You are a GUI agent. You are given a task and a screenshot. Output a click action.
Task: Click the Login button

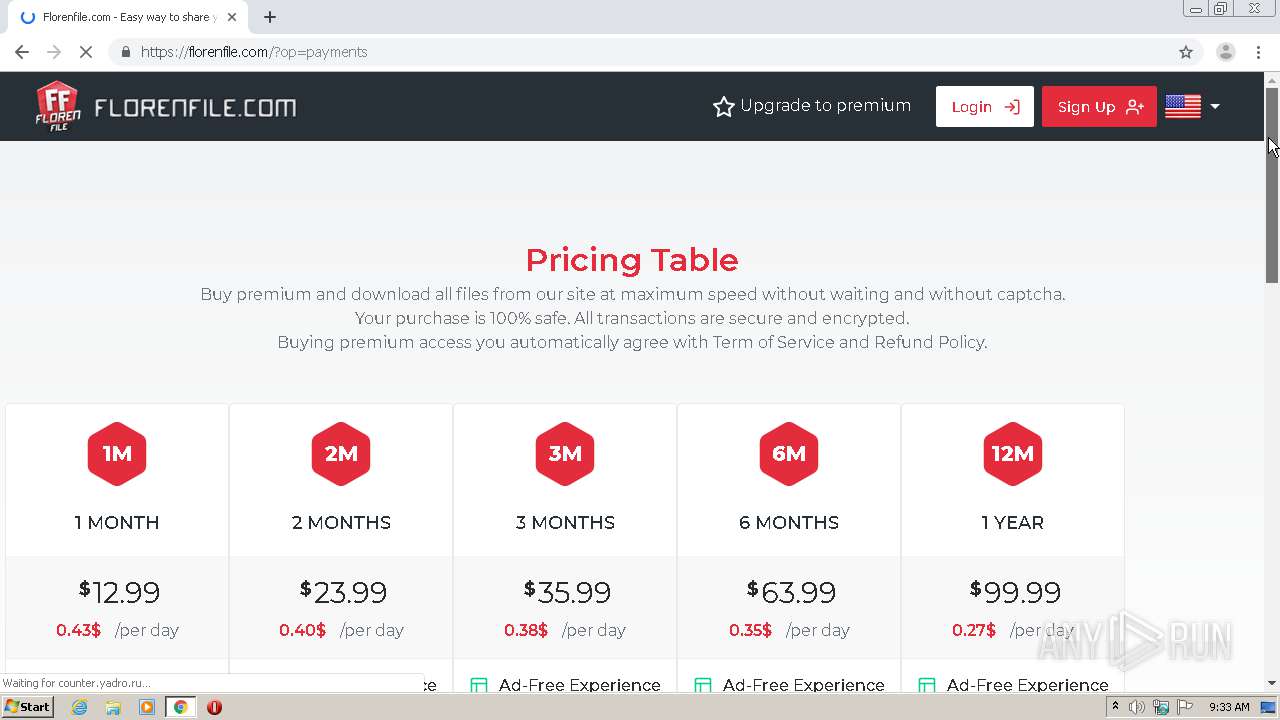pyautogui.click(x=984, y=107)
